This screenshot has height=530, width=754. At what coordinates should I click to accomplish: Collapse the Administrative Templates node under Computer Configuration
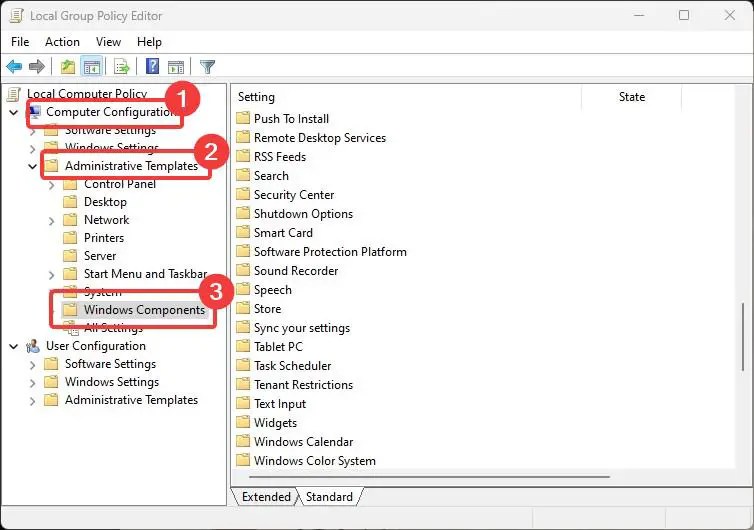[32, 166]
